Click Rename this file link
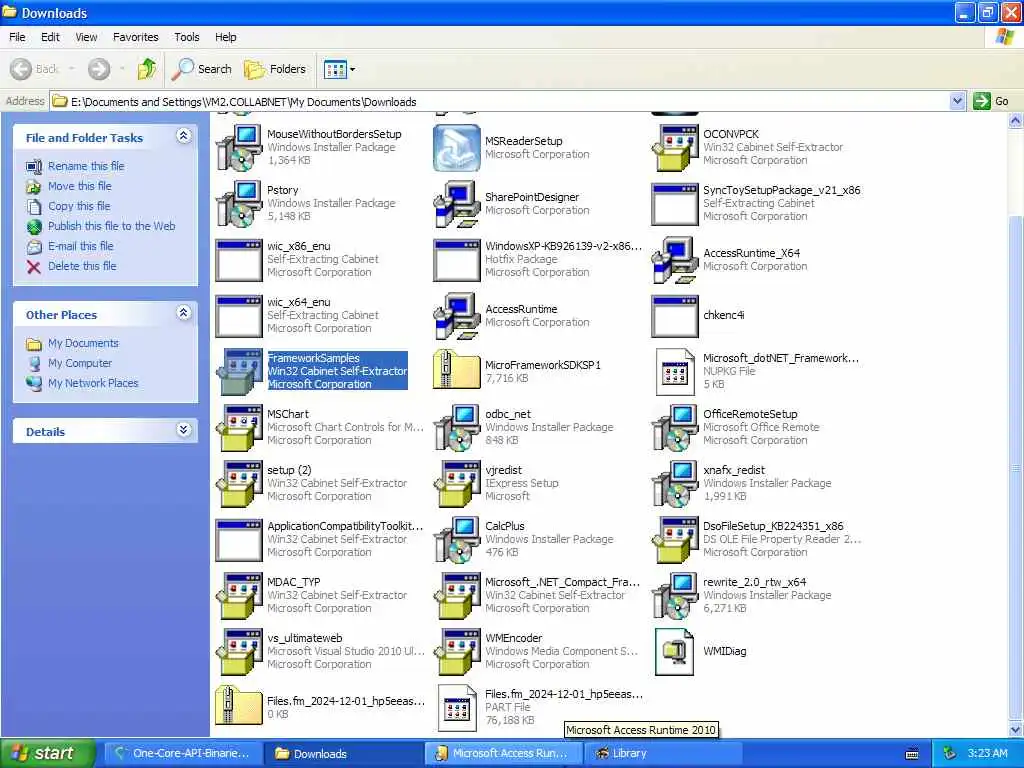1024x768 pixels. tap(86, 166)
